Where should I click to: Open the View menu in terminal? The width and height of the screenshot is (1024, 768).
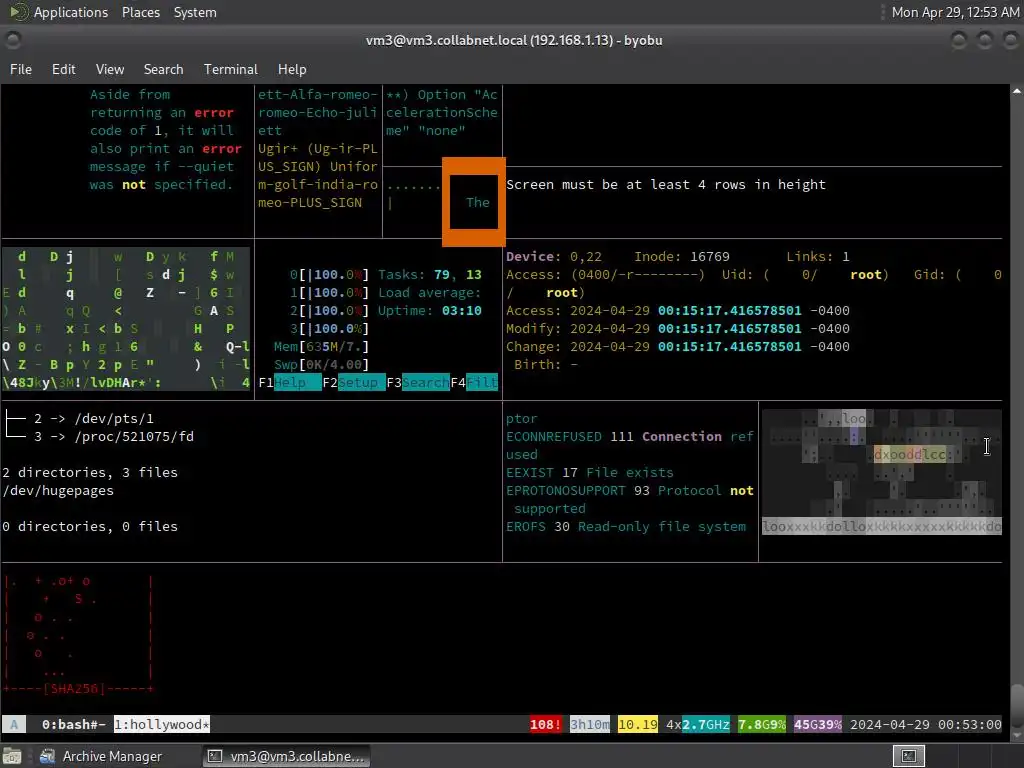point(110,69)
